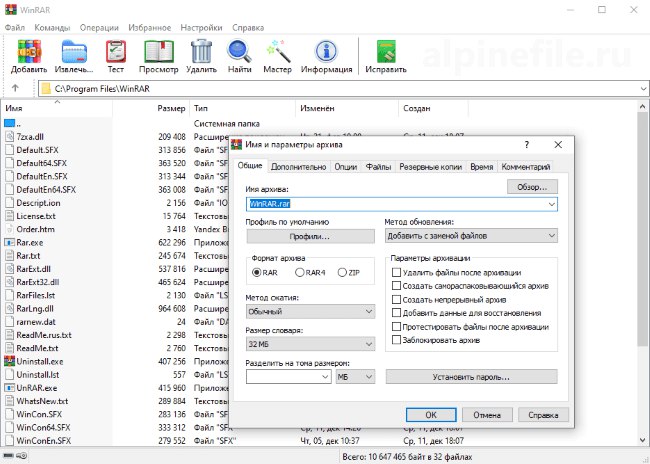This screenshot has width=650, height=464.
Task: Open the Просмотр (View) book icon
Action: 159,52
